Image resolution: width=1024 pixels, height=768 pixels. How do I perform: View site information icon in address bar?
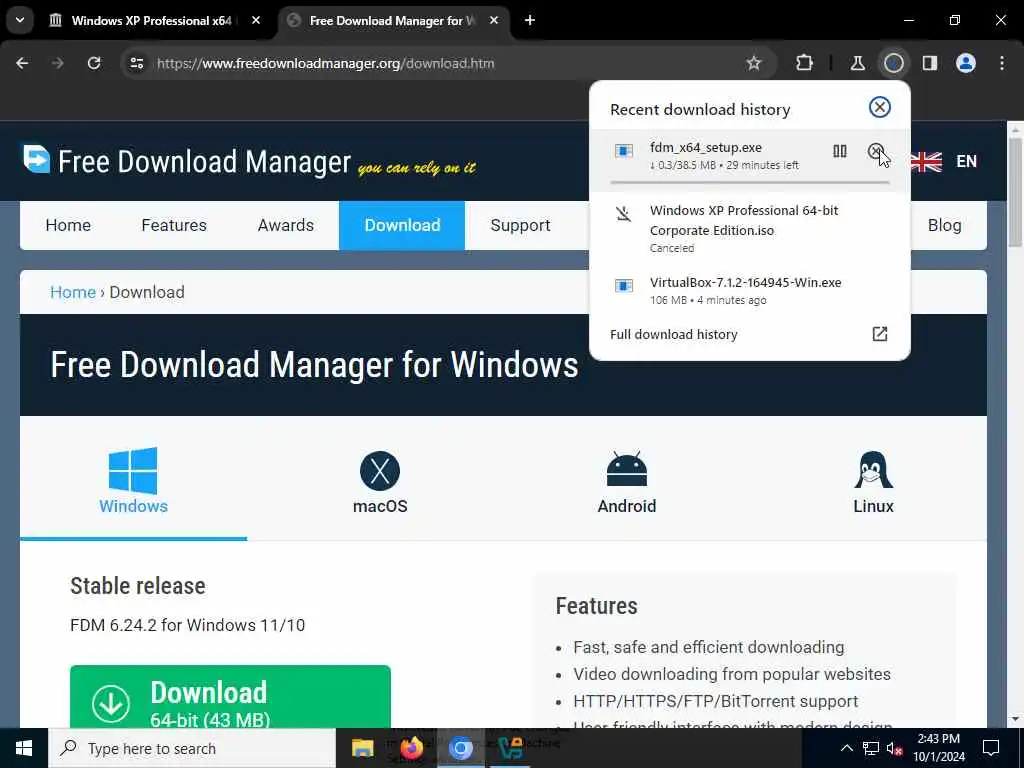pyautogui.click(x=136, y=63)
